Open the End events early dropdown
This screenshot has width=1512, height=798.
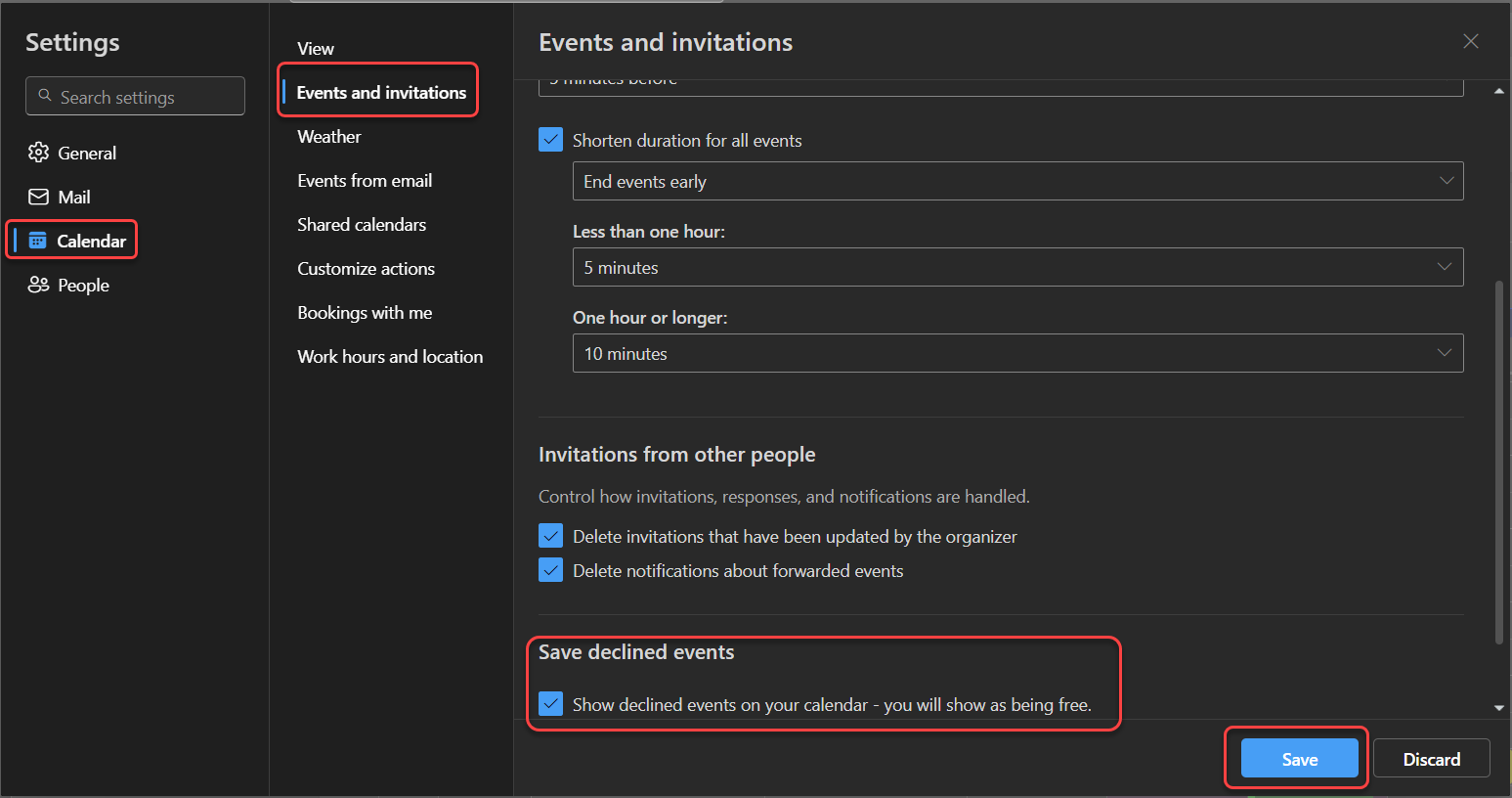(1017, 181)
